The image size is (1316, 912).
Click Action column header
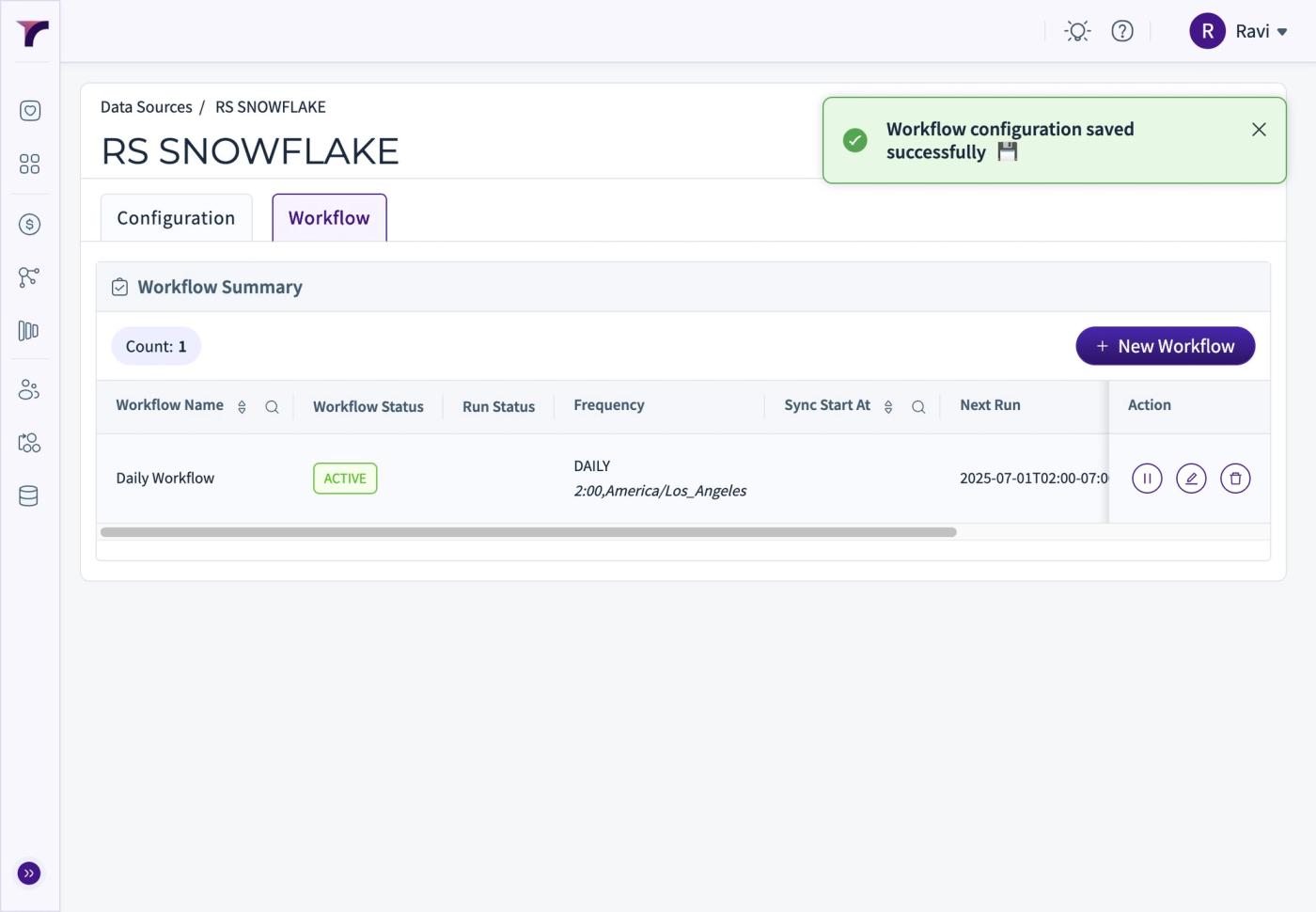click(x=1150, y=405)
